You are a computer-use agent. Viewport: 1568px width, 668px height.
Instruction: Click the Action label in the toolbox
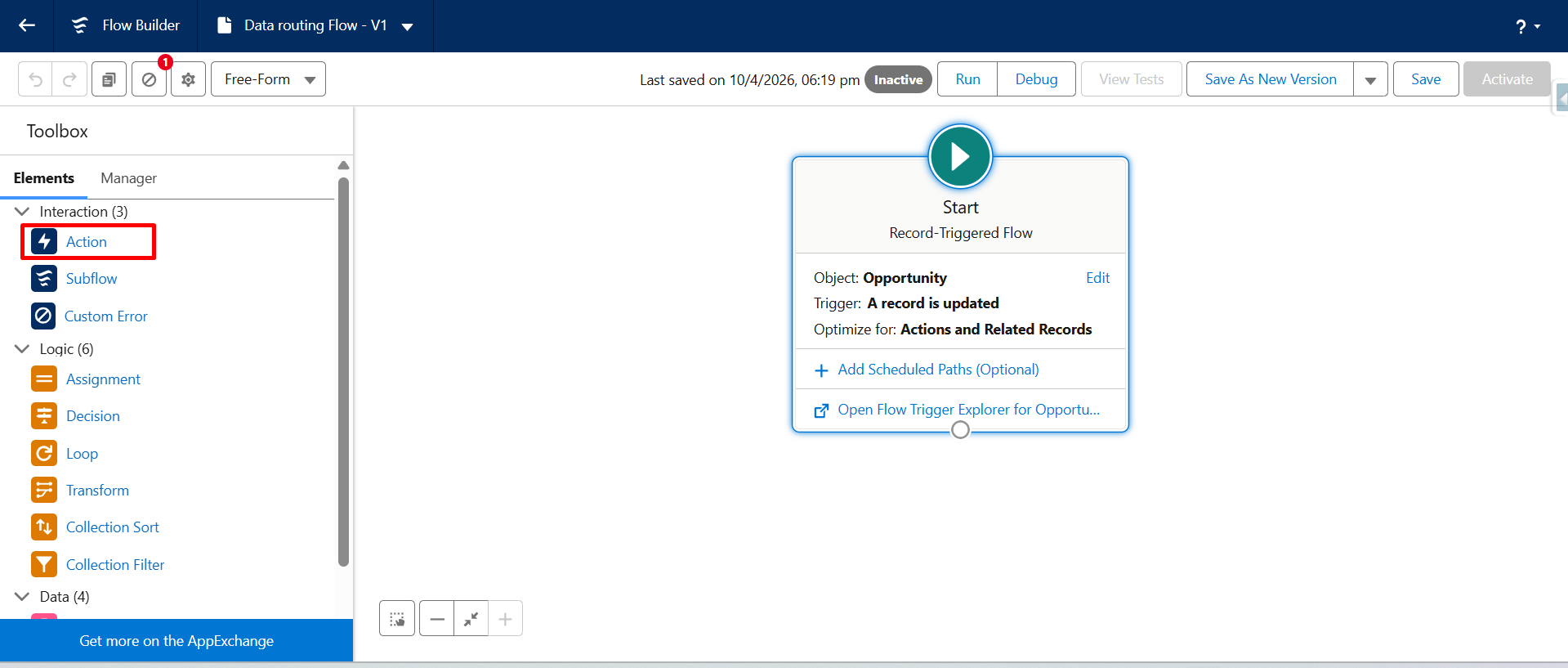(x=87, y=242)
